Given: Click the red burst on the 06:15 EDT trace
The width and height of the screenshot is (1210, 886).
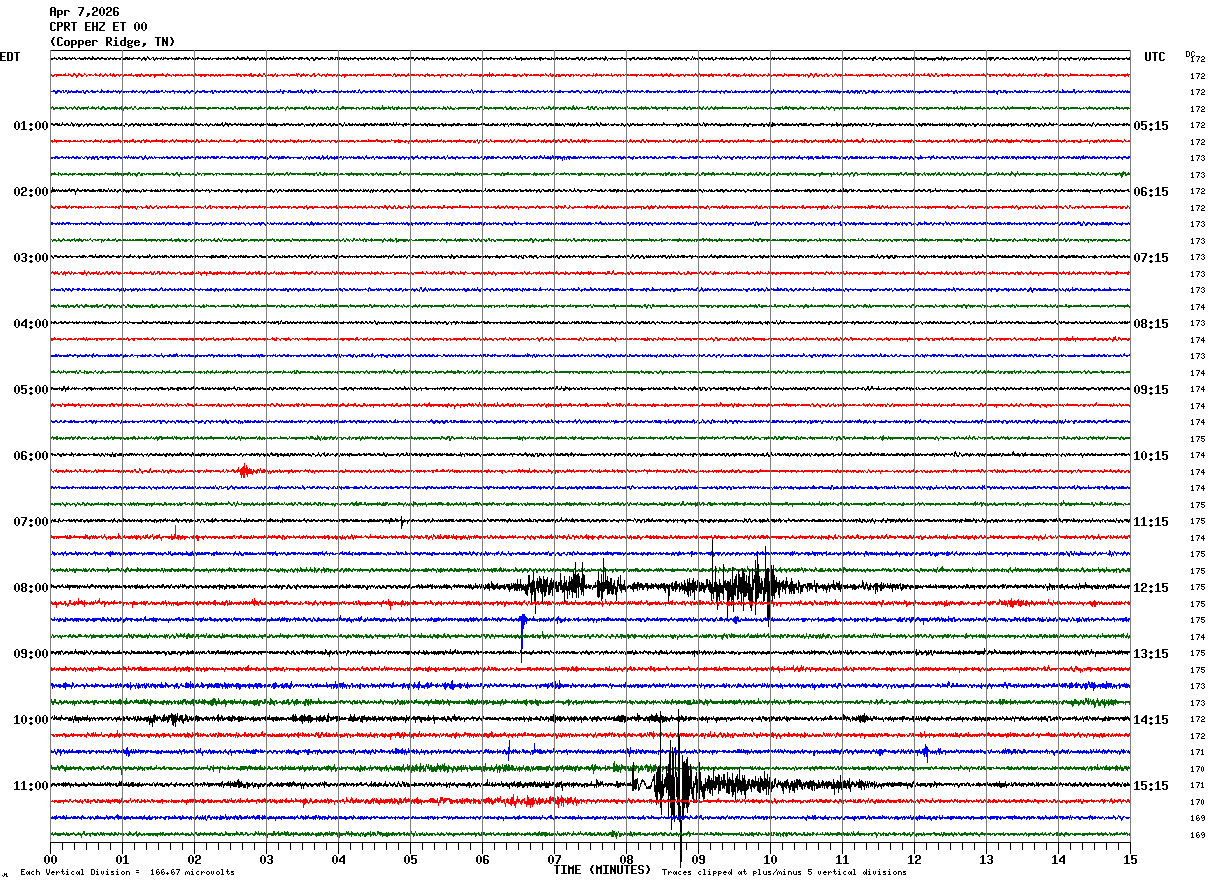Looking at the screenshot, I should pyautogui.click(x=246, y=471).
